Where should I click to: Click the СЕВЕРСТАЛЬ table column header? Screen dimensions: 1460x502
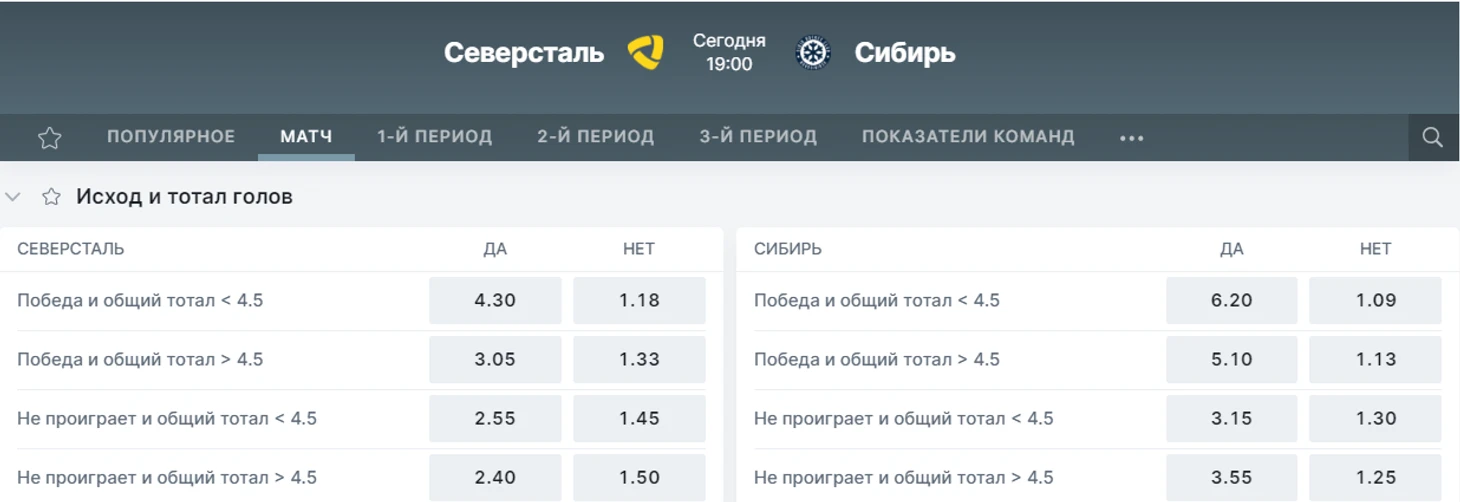[71, 249]
